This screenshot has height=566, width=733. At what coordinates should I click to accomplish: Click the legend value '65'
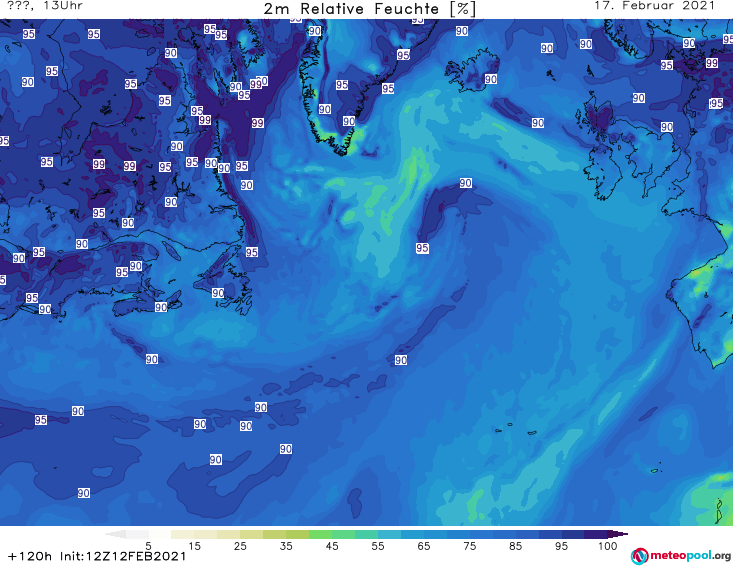click(424, 546)
